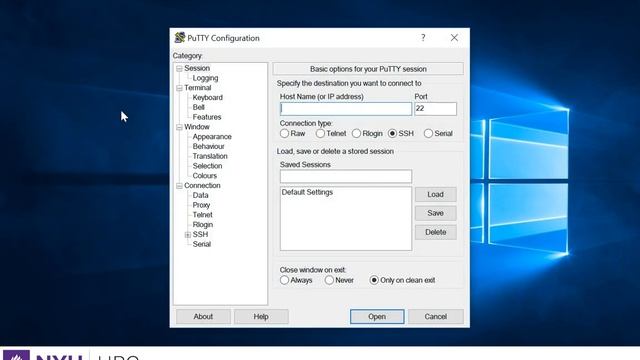The height and width of the screenshot is (360, 640).
Task: Collapse the Window tree node
Action: click(x=179, y=127)
